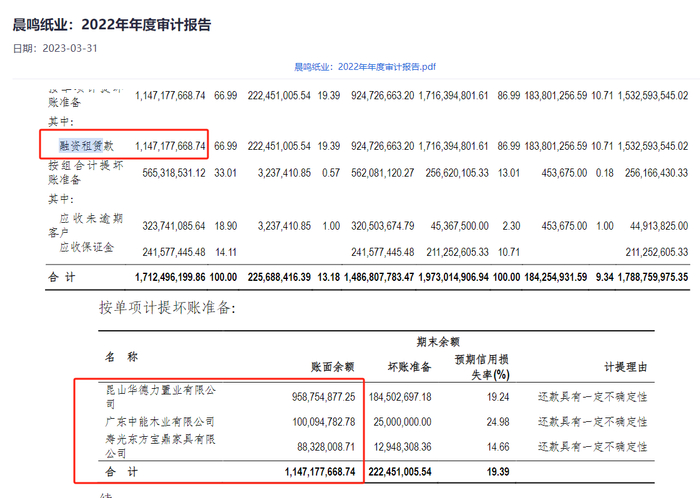The height and width of the screenshot is (498, 700).
Task: Click the 期末余额 column group header
Action: click(x=438, y=342)
